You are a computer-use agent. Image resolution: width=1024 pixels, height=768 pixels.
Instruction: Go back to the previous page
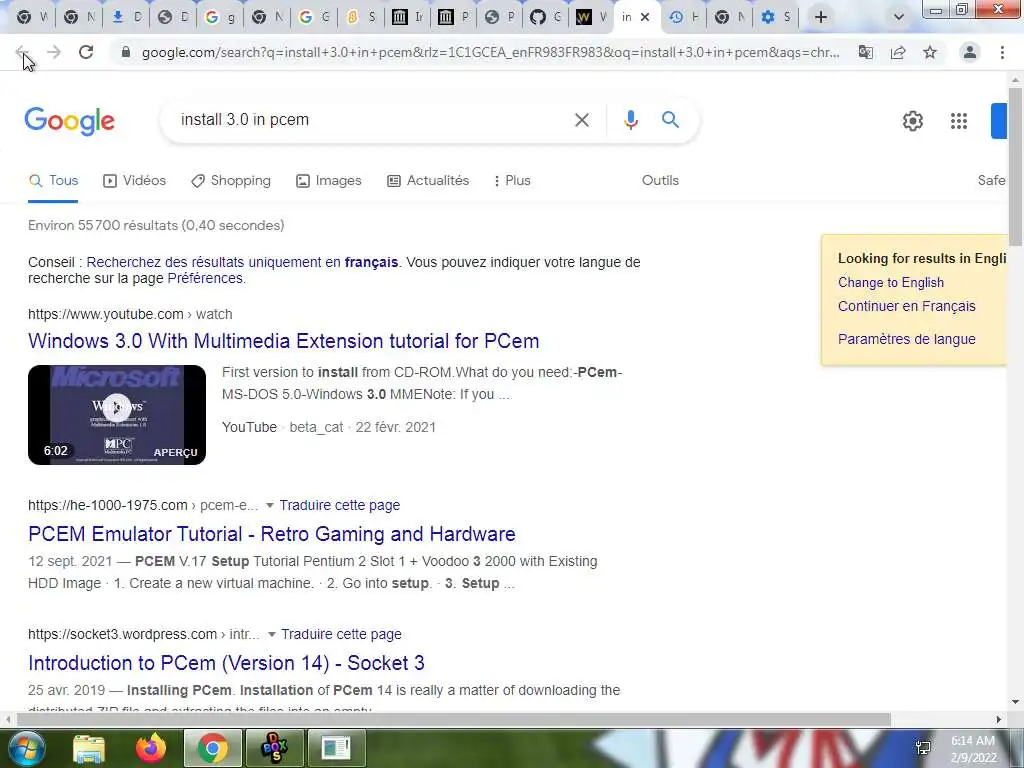[22, 52]
